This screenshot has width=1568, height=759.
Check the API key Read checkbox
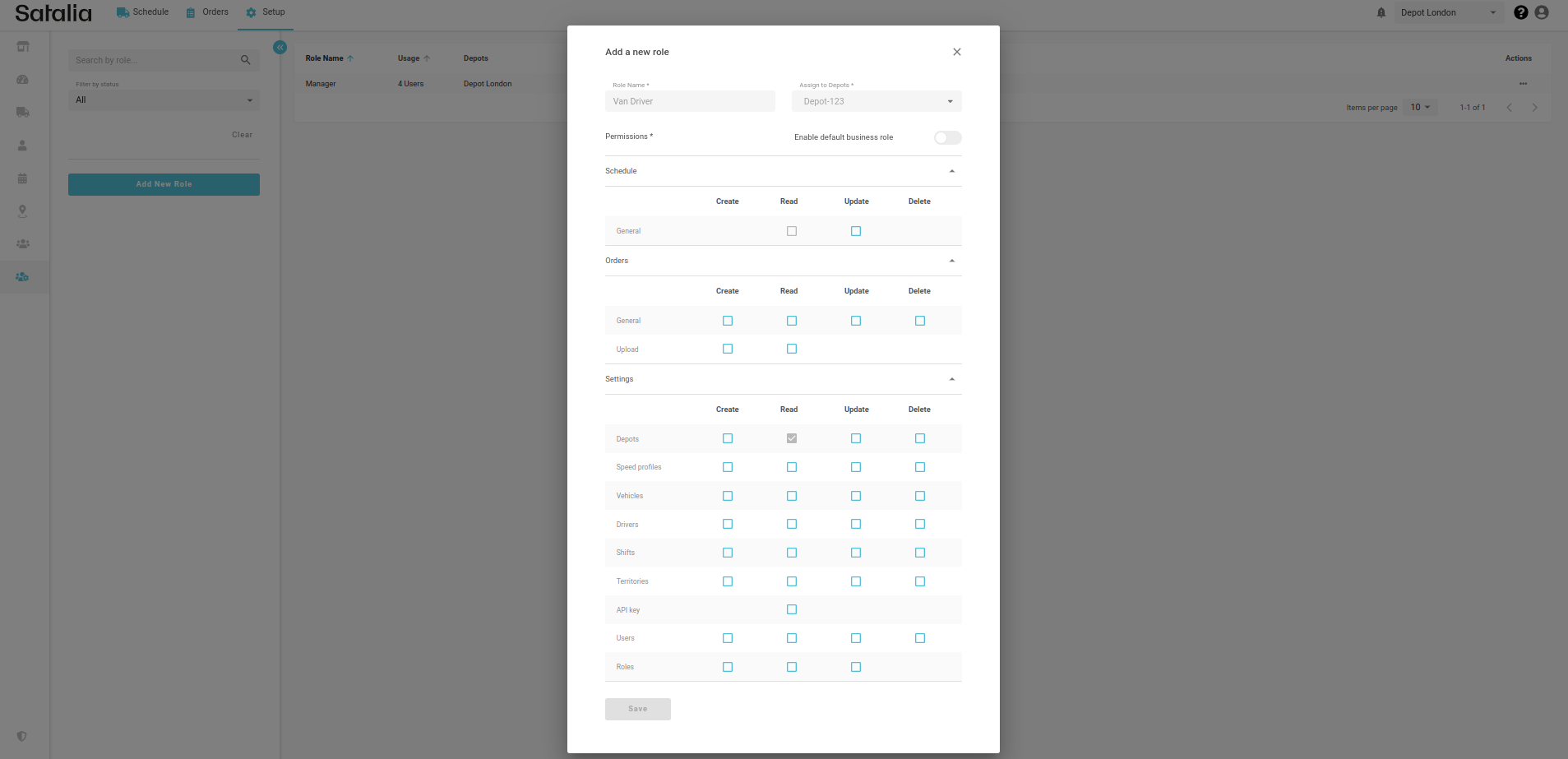pos(792,609)
